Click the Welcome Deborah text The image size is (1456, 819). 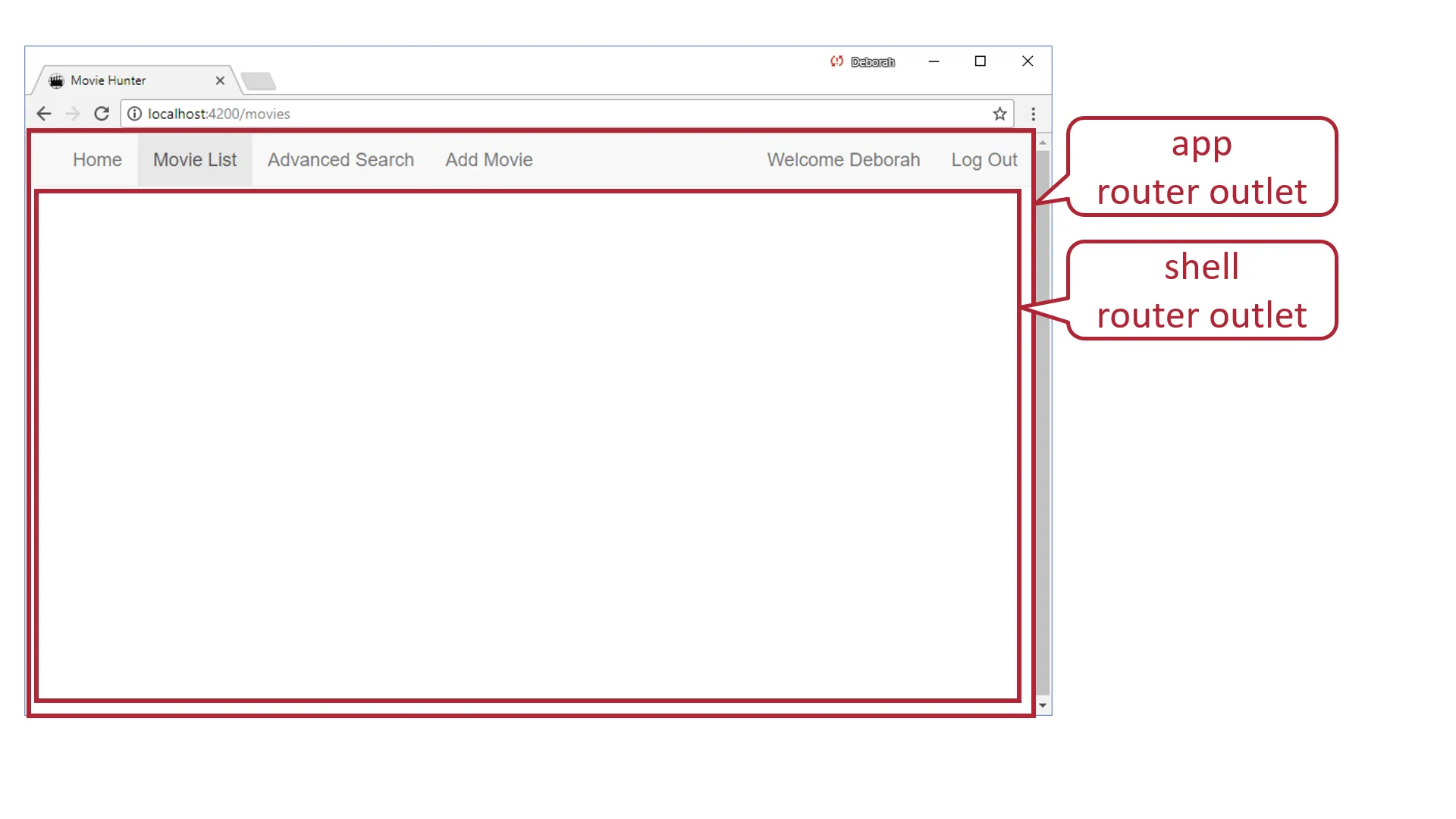843,160
